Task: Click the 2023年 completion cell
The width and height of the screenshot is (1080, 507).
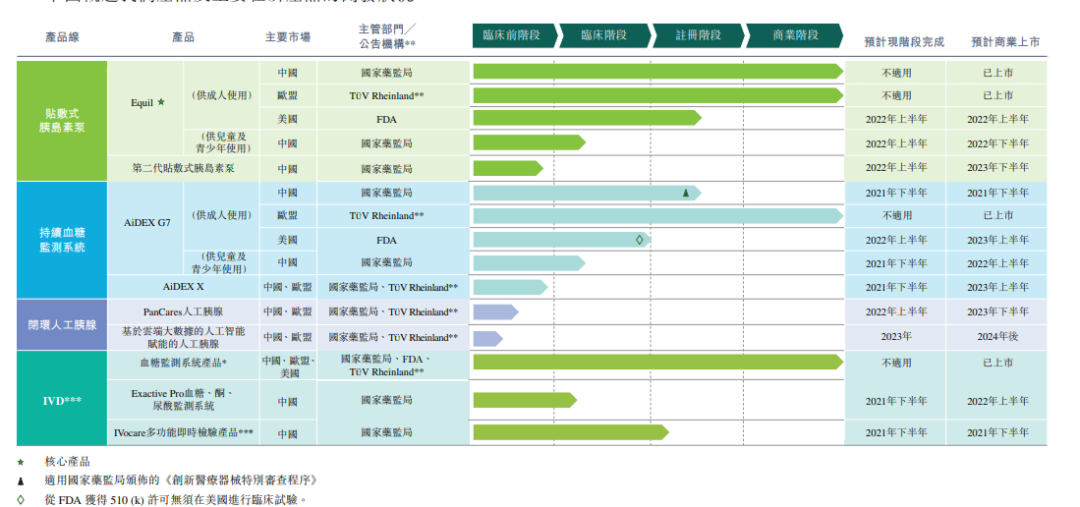Action: tap(895, 338)
